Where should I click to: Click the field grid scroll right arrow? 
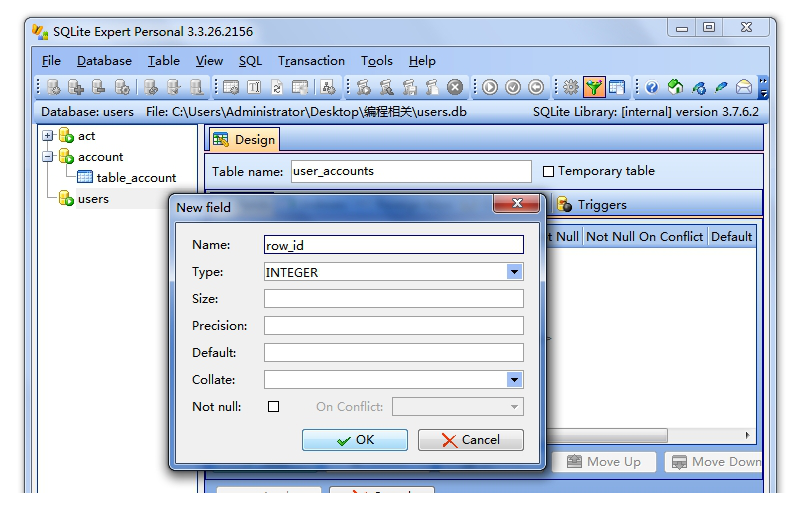click(747, 436)
